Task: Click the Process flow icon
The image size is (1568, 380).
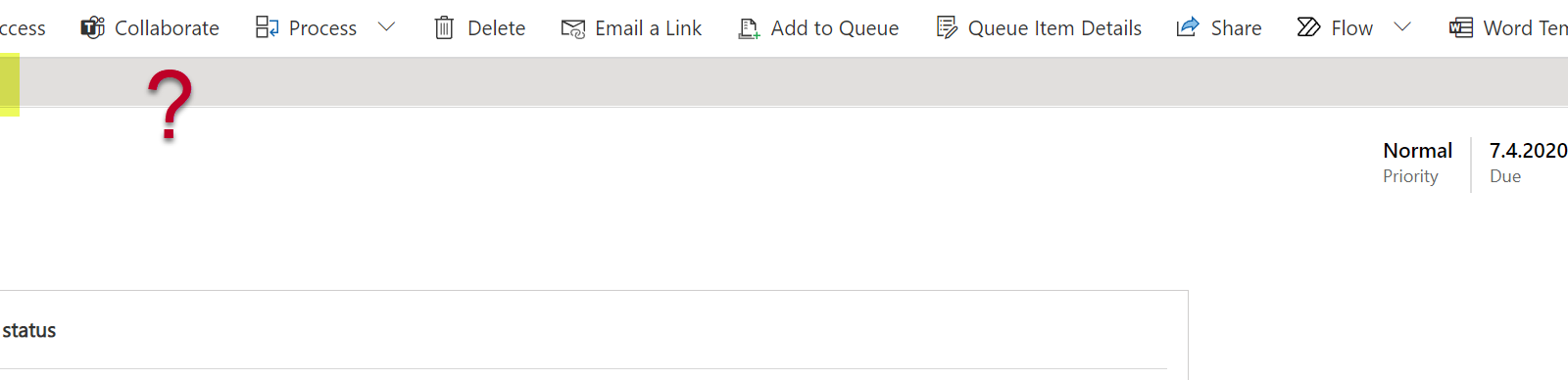Action: tap(267, 27)
